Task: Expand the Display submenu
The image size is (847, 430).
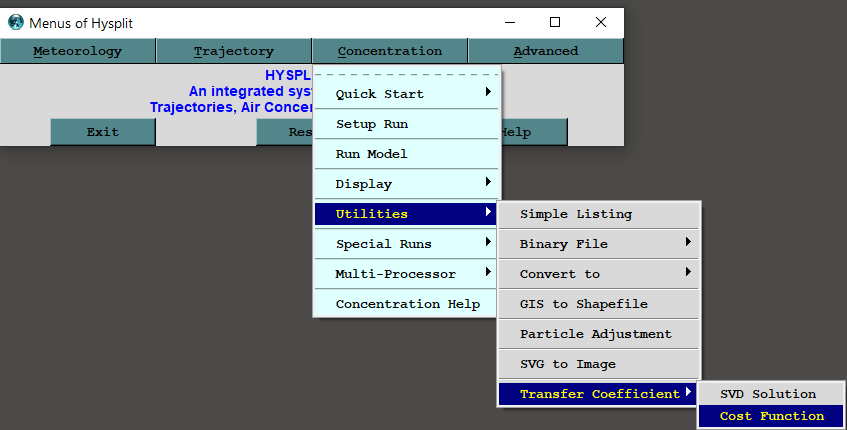Action: [x=406, y=184]
